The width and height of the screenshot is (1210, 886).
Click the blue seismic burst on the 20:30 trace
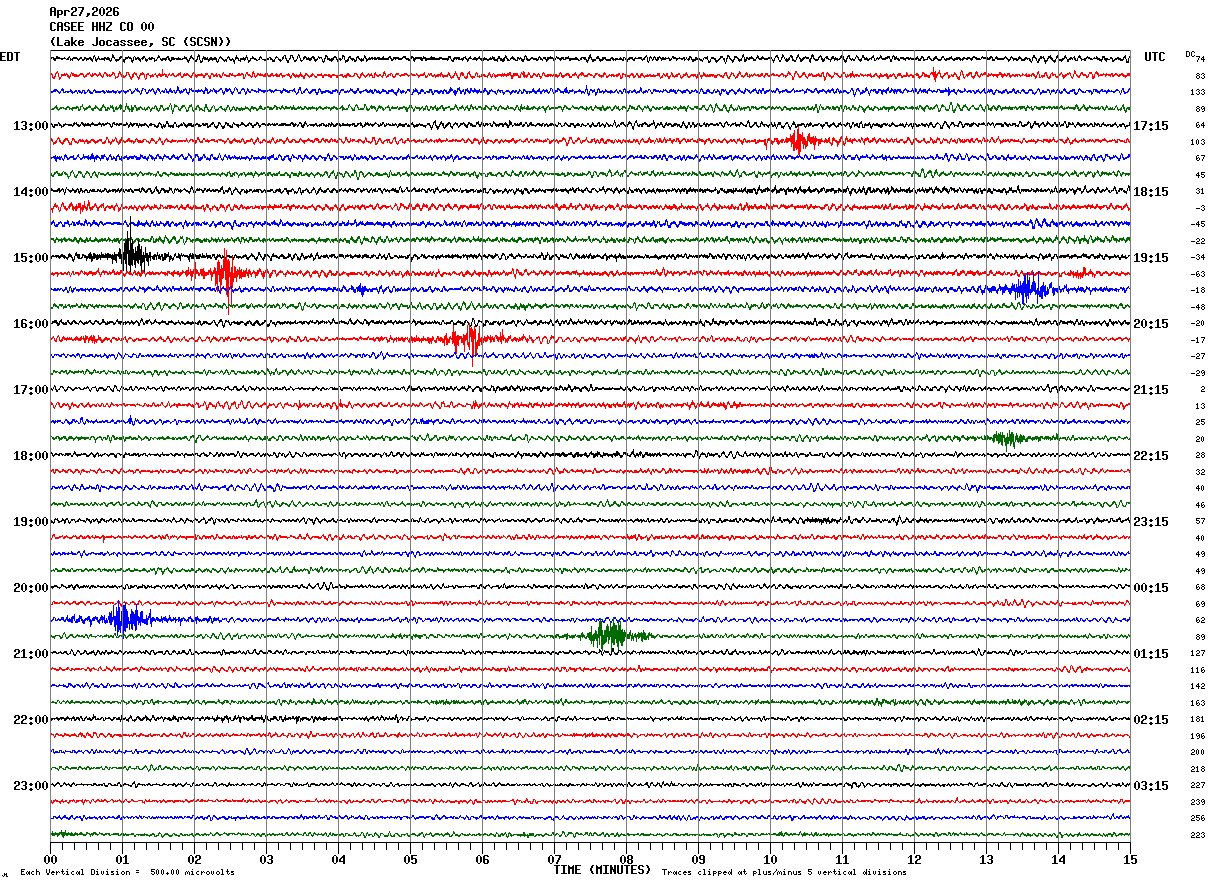click(125, 619)
